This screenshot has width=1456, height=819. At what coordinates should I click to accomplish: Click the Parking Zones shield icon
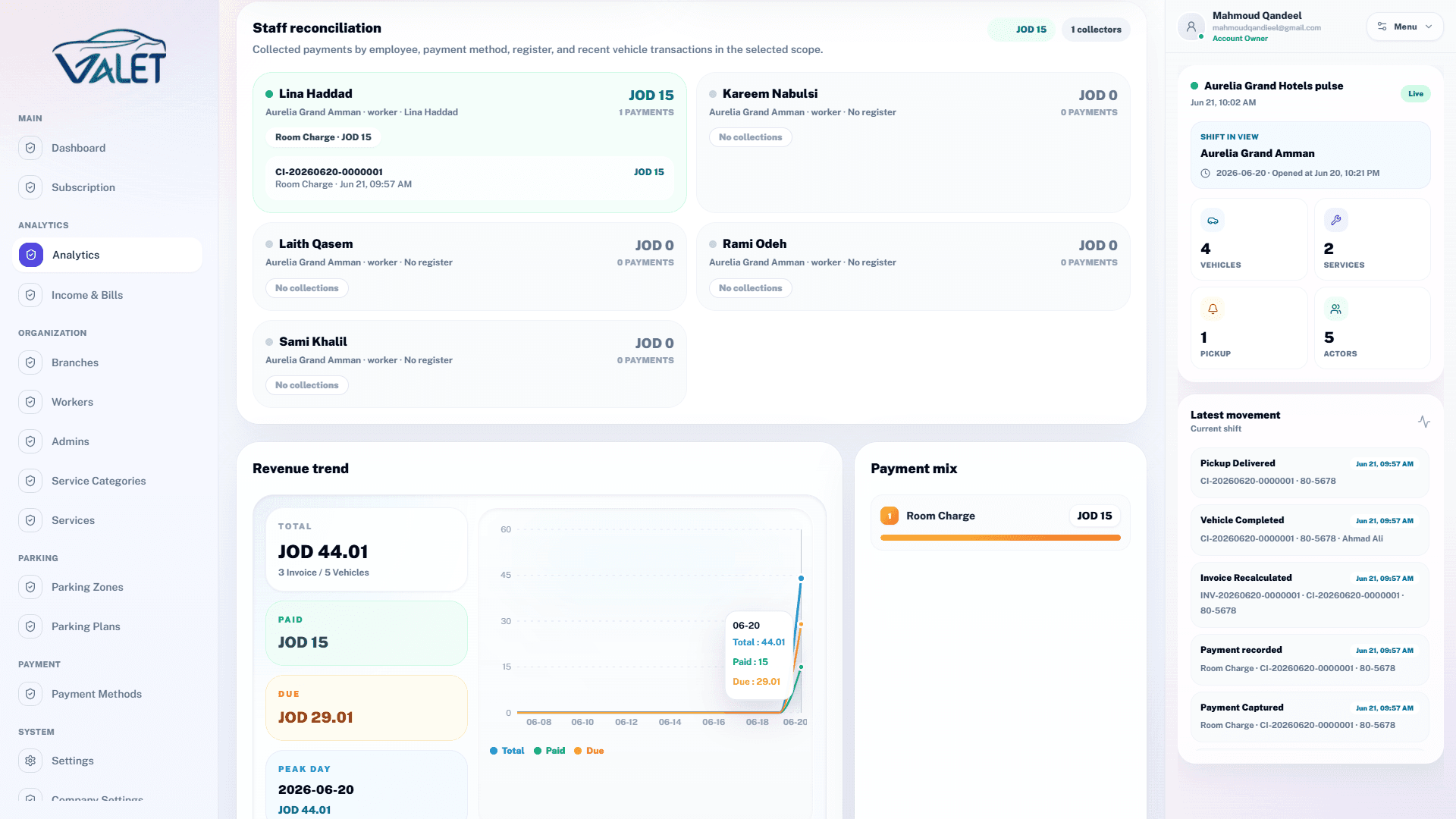[30, 587]
